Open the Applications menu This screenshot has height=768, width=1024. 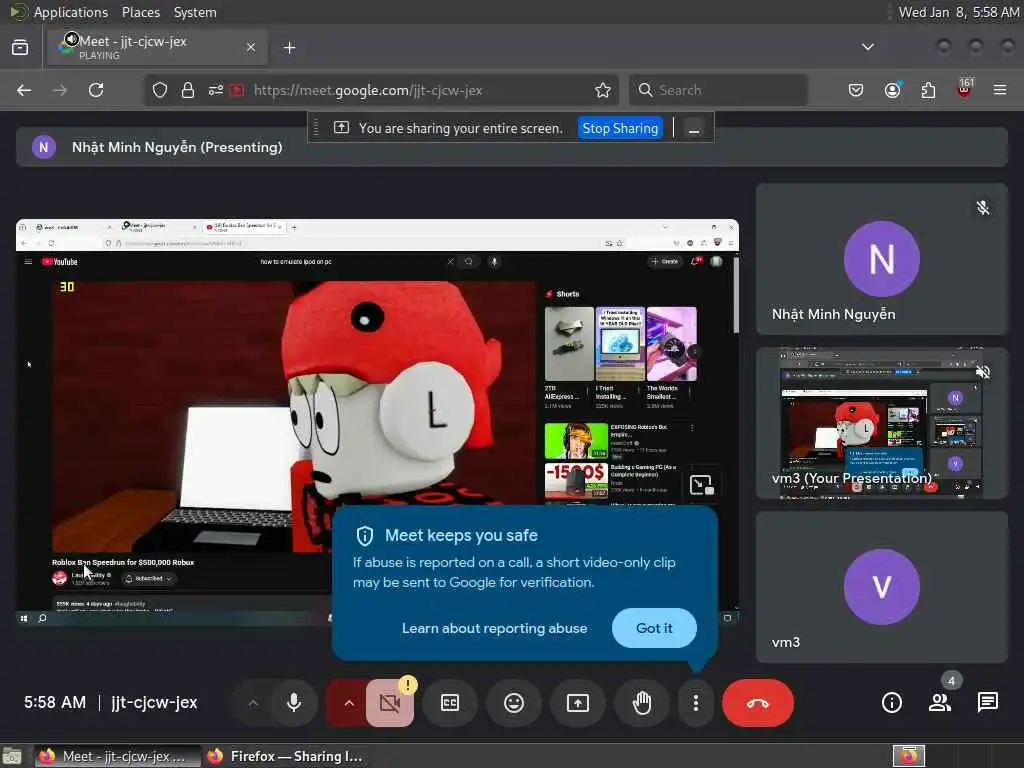click(71, 12)
